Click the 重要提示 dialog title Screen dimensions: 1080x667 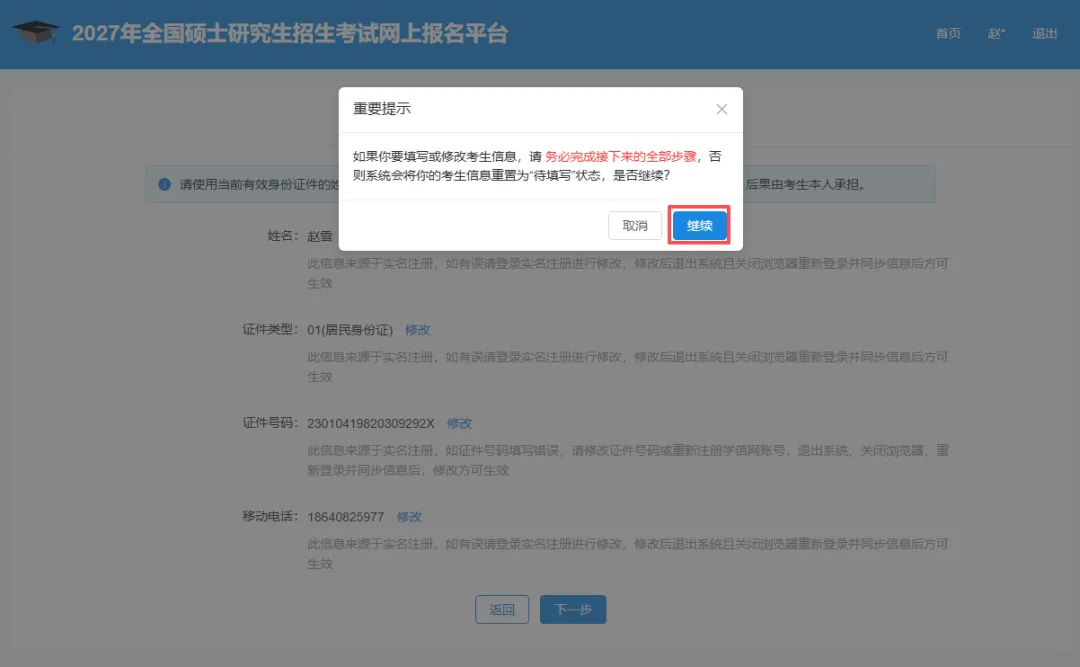coord(382,109)
